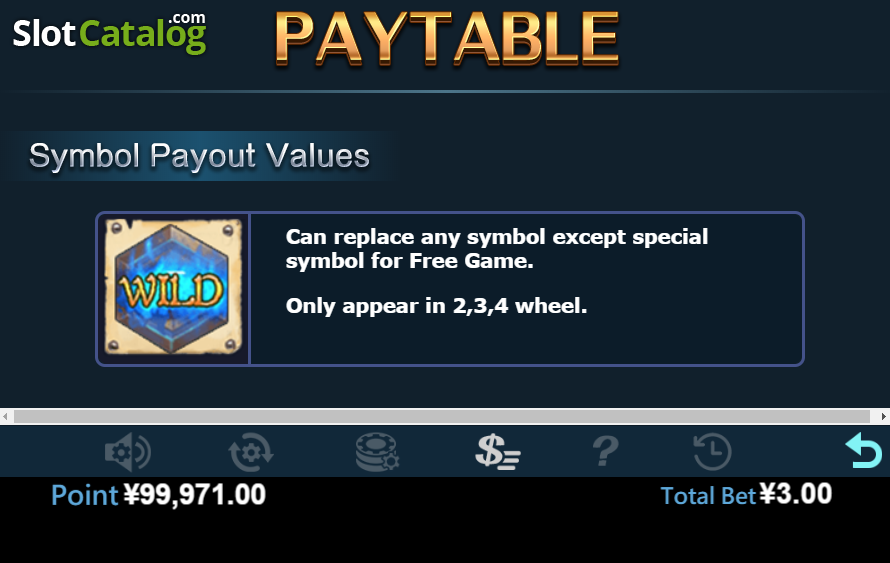Open the auto-spin settings icon

pyautogui.click(x=251, y=452)
